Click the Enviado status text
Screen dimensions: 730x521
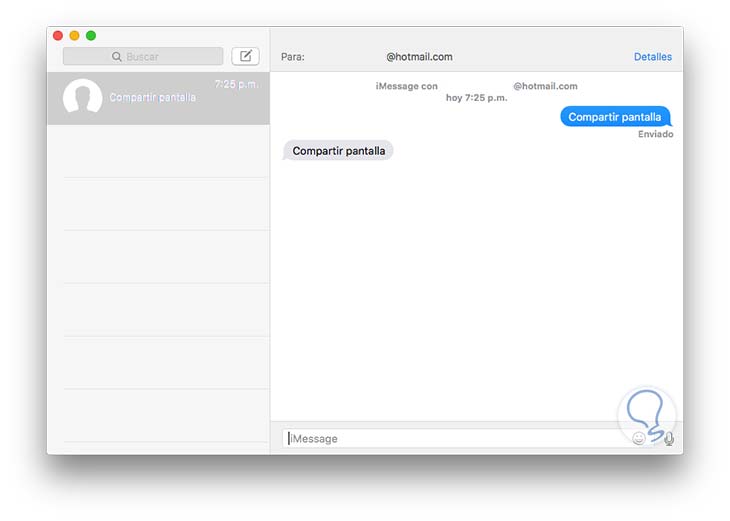tap(656, 134)
